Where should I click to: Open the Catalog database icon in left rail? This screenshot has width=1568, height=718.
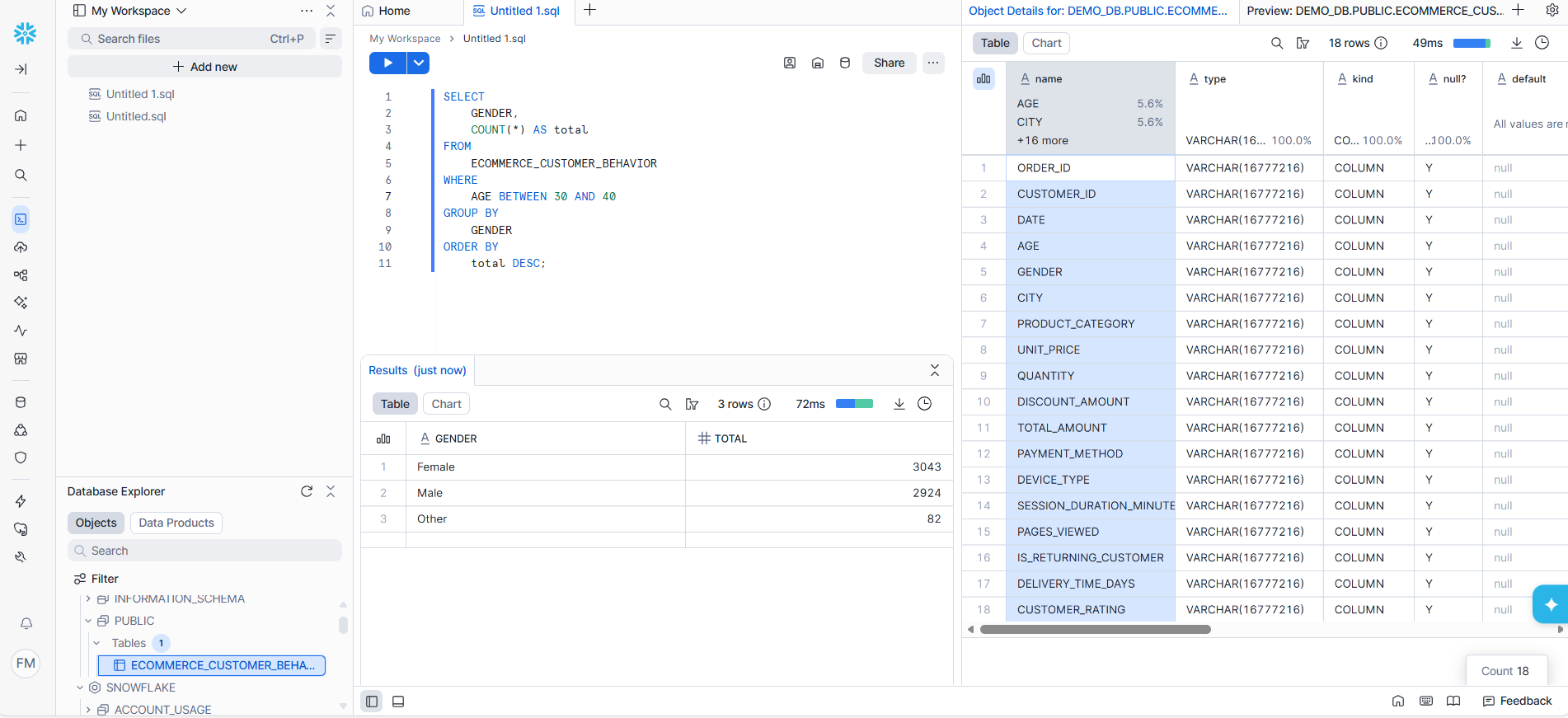coord(21,402)
